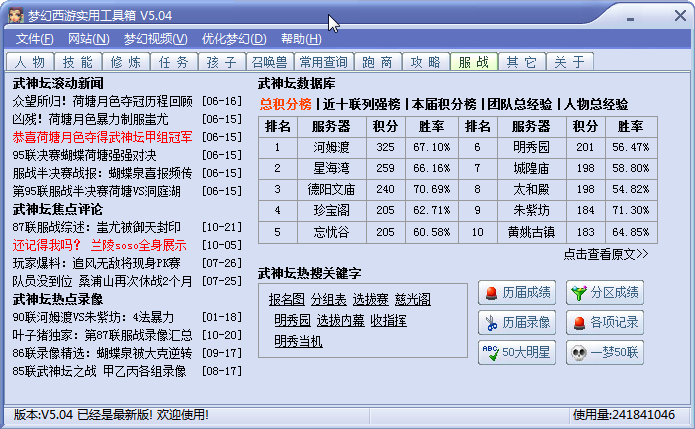695x429 pixels.
Task: Open news 第95联服战半决赛荷塘VS洞庭湖
Action: 97,191
